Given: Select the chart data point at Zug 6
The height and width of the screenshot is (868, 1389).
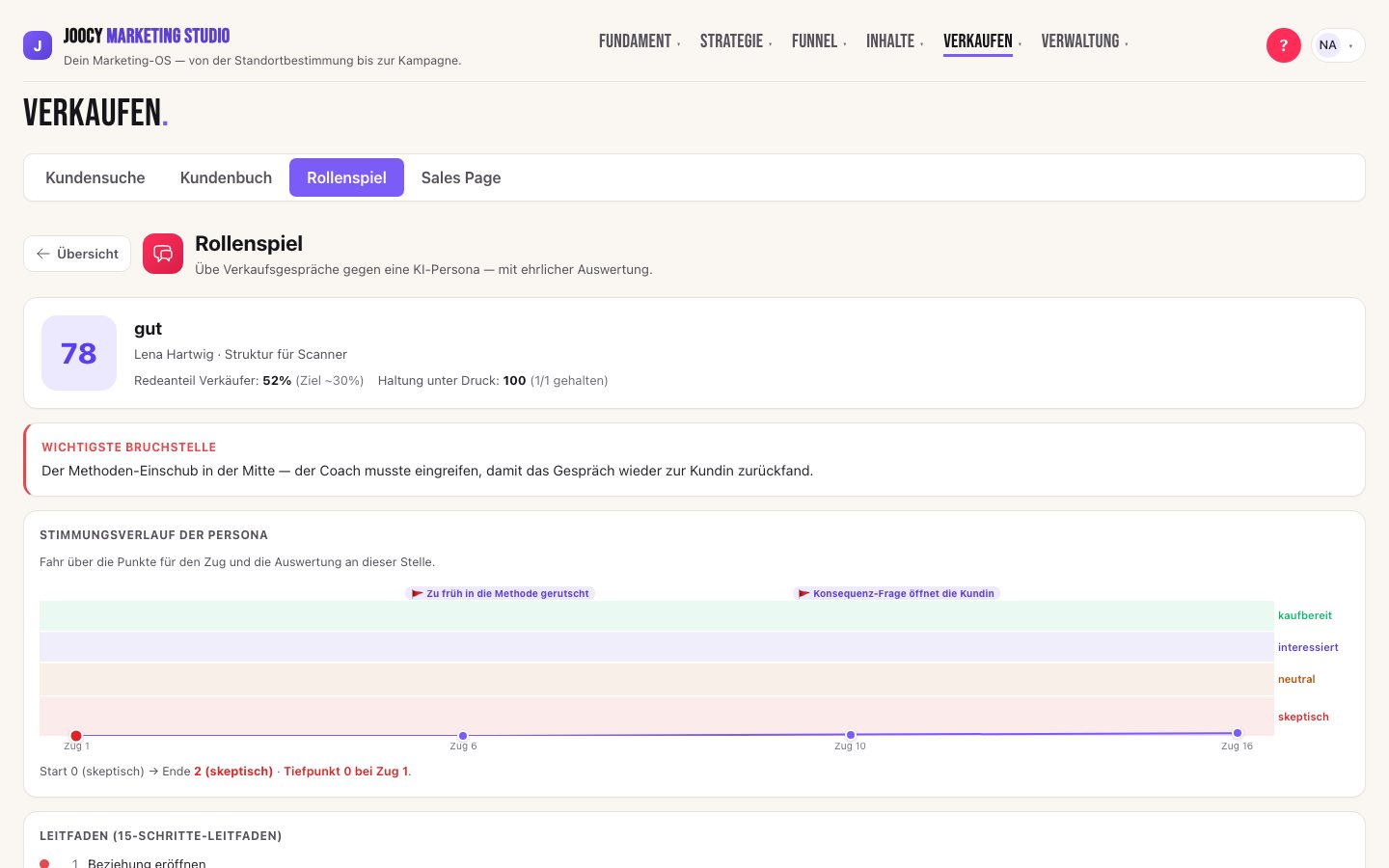Looking at the screenshot, I should [463, 736].
